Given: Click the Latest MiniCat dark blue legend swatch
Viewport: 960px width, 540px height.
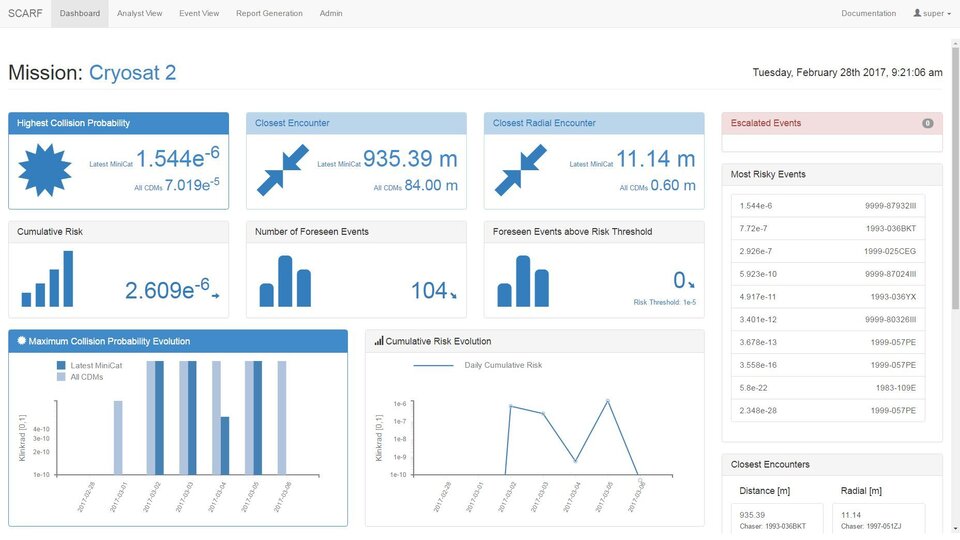Looking at the screenshot, I should click(61, 366).
